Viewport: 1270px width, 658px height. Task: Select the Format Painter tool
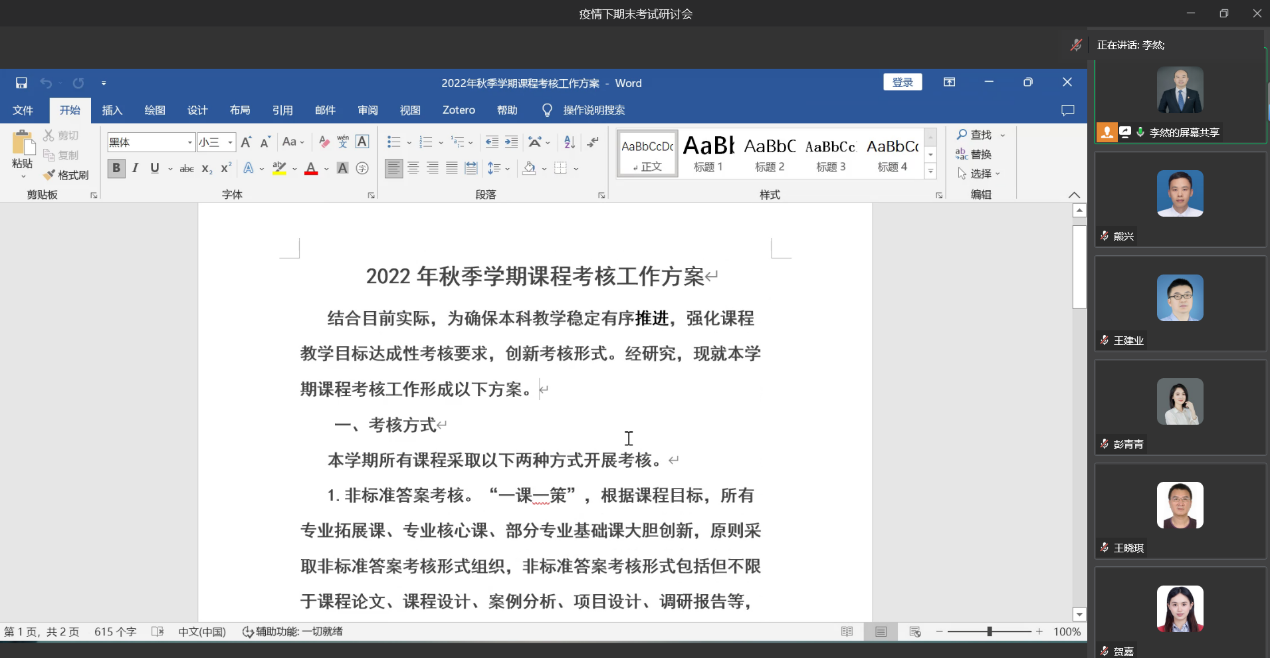pos(66,175)
